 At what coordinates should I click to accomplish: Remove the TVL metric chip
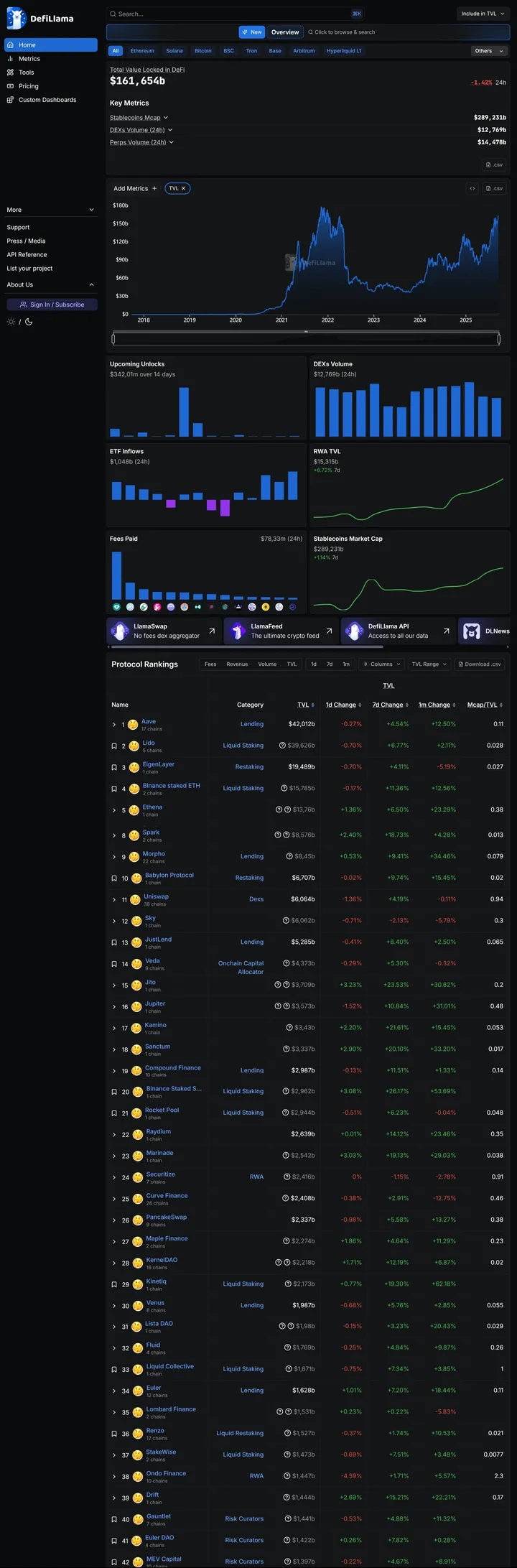(184, 188)
